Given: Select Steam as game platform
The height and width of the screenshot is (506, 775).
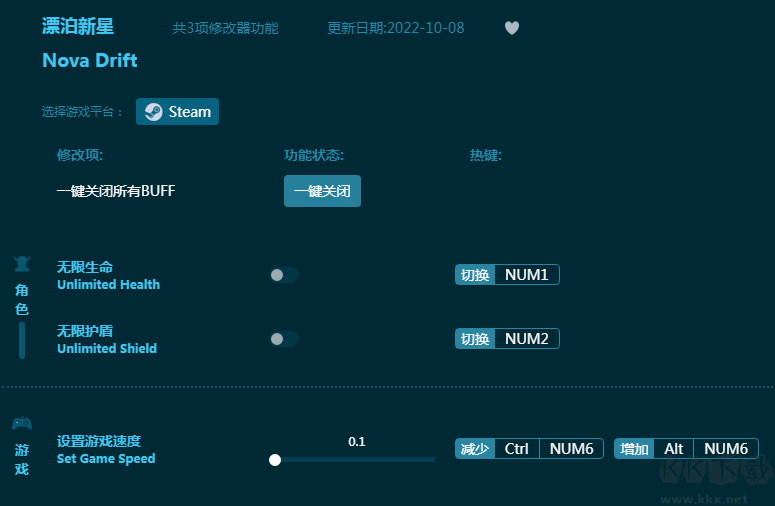Looking at the screenshot, I should coord(177,112).
